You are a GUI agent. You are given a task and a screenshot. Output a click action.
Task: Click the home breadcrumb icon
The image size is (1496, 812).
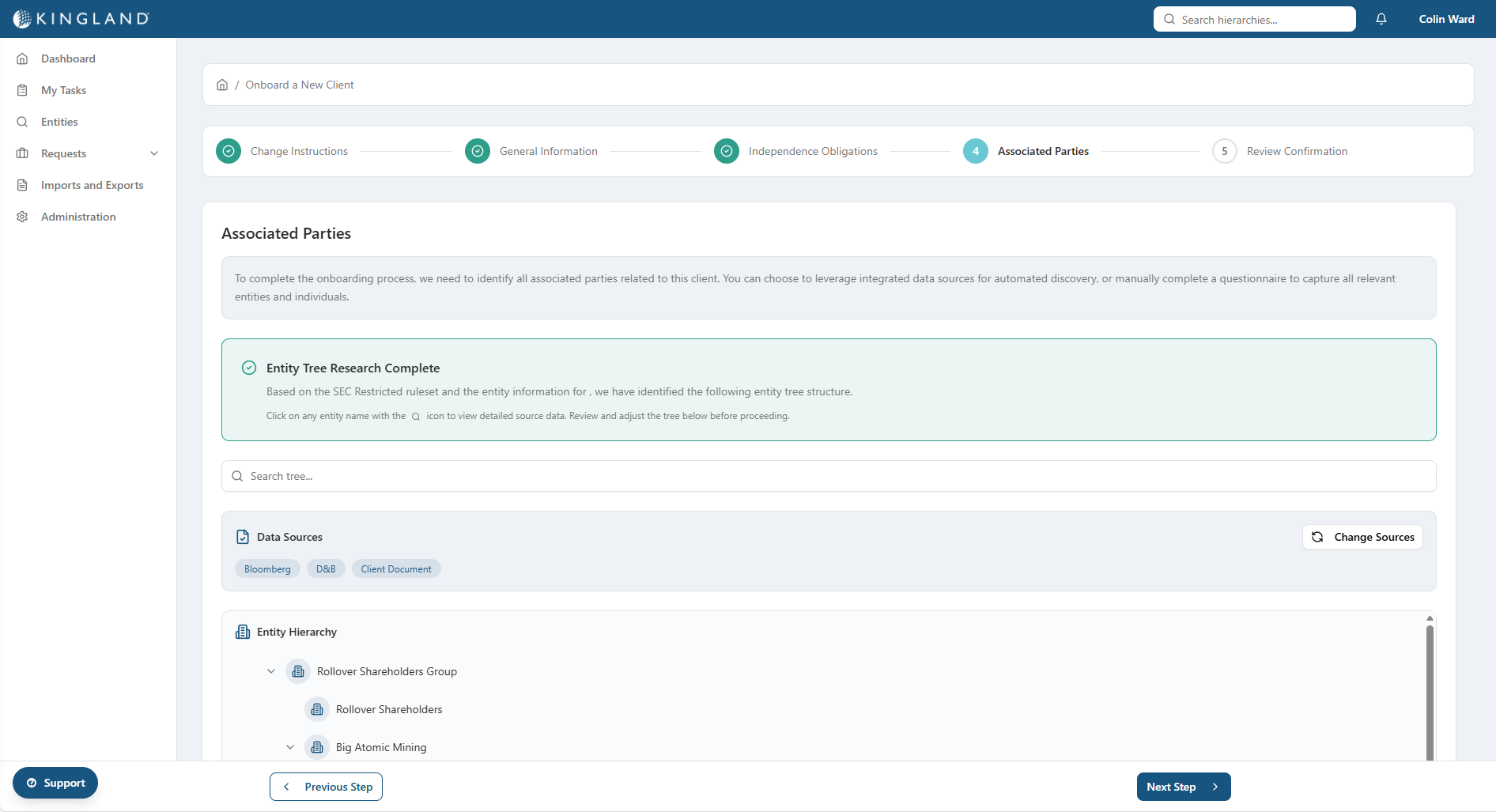click(x=222, y=84)
